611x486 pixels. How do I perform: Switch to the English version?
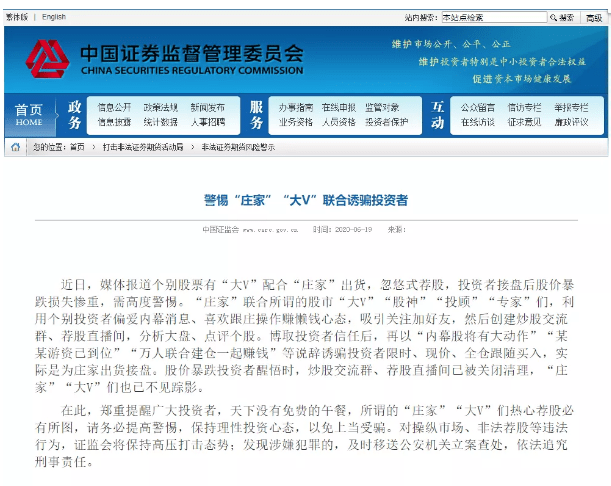[x=54, y=17]
